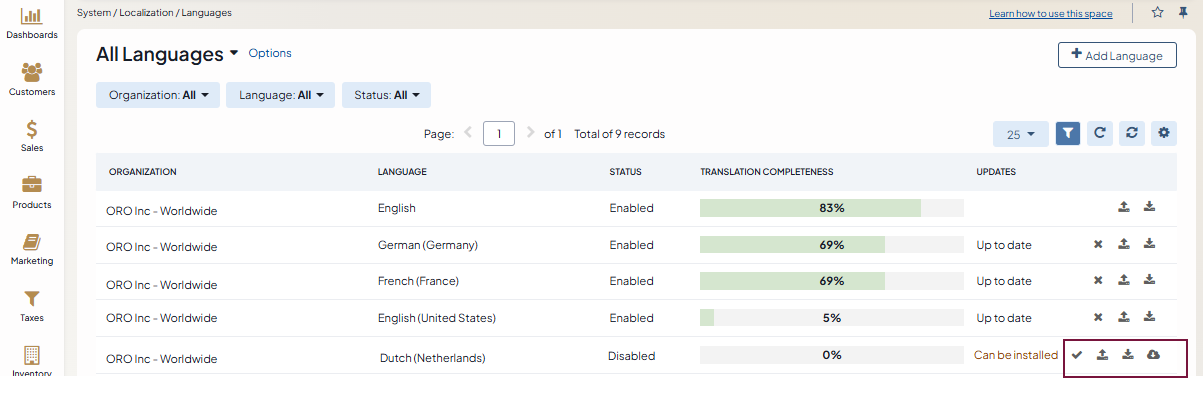The height and width of the screenshot is (403, 1203).
Task: Enable Dutch (Netherlands) language with checkmark icon
Action: tap(1077, 355)
